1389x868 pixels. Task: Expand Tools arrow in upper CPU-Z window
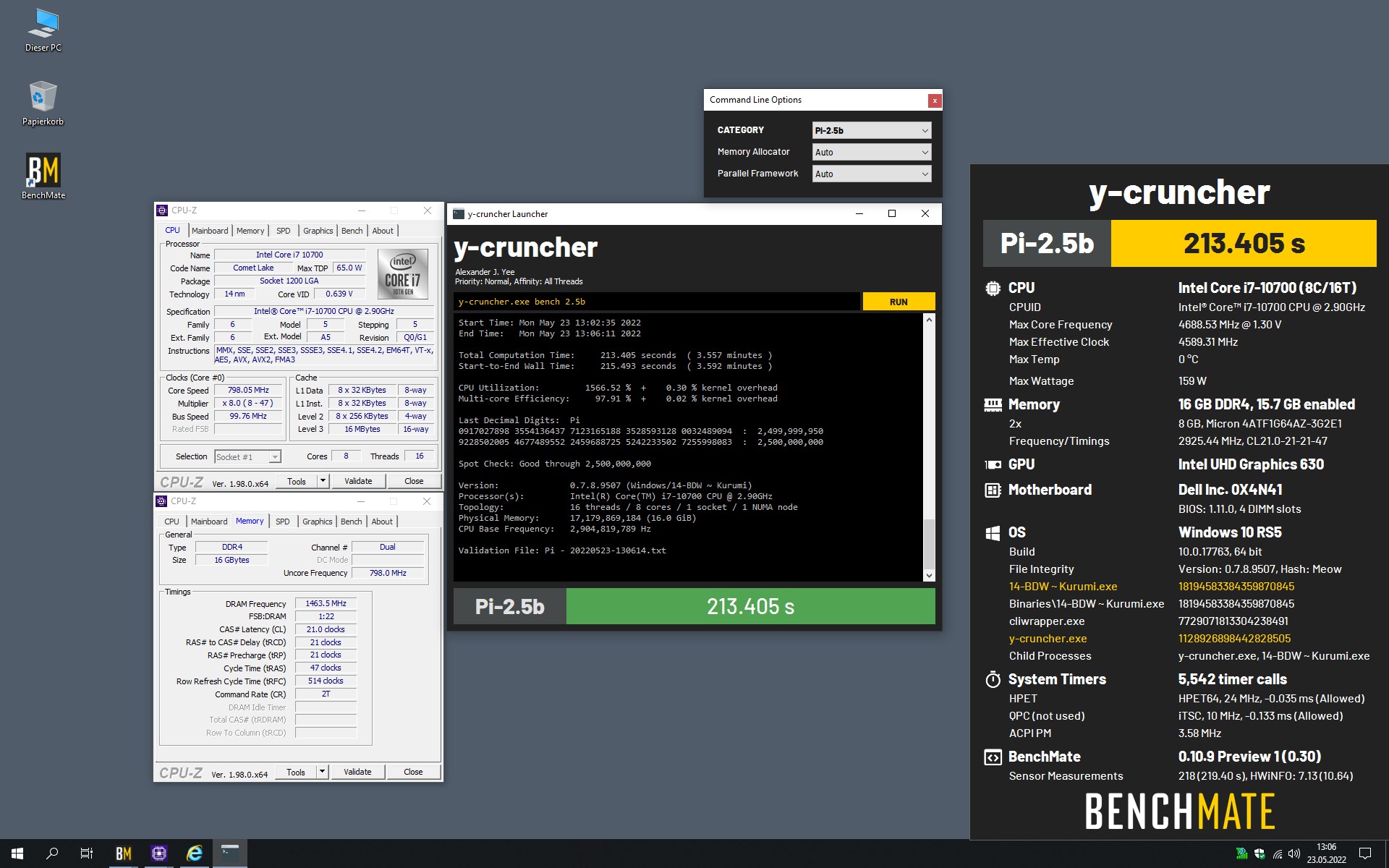[x=323, y=481]
